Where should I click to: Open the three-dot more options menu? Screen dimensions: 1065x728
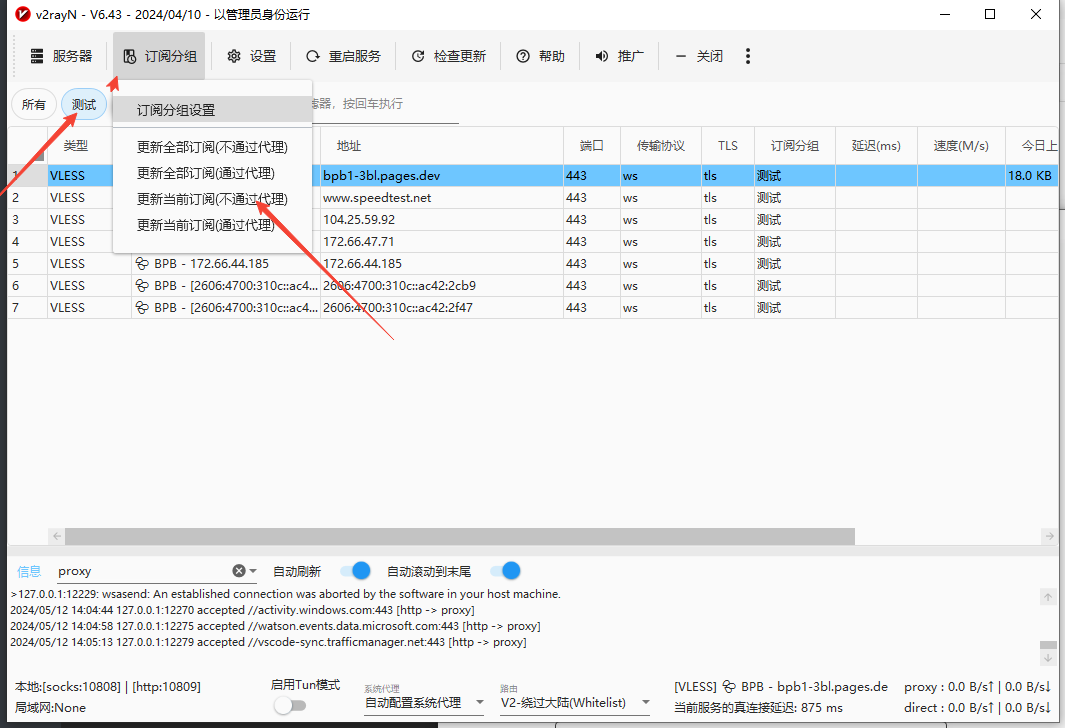coord(748,56)
